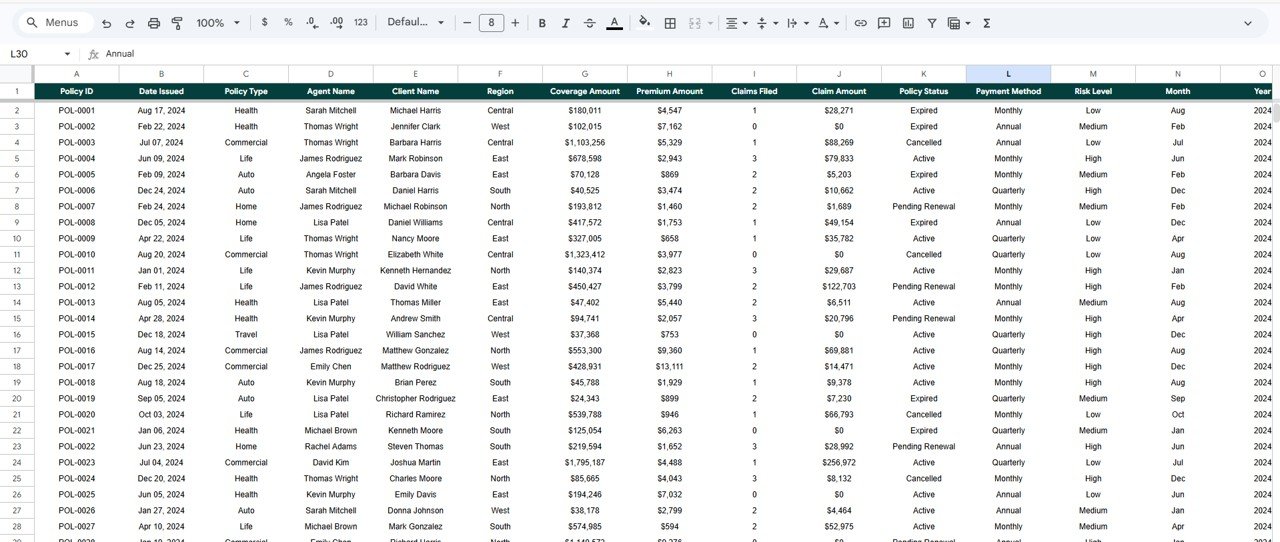Select agent name Rachel Adams
Screen dimensions: 1280x542
[331, 447]
